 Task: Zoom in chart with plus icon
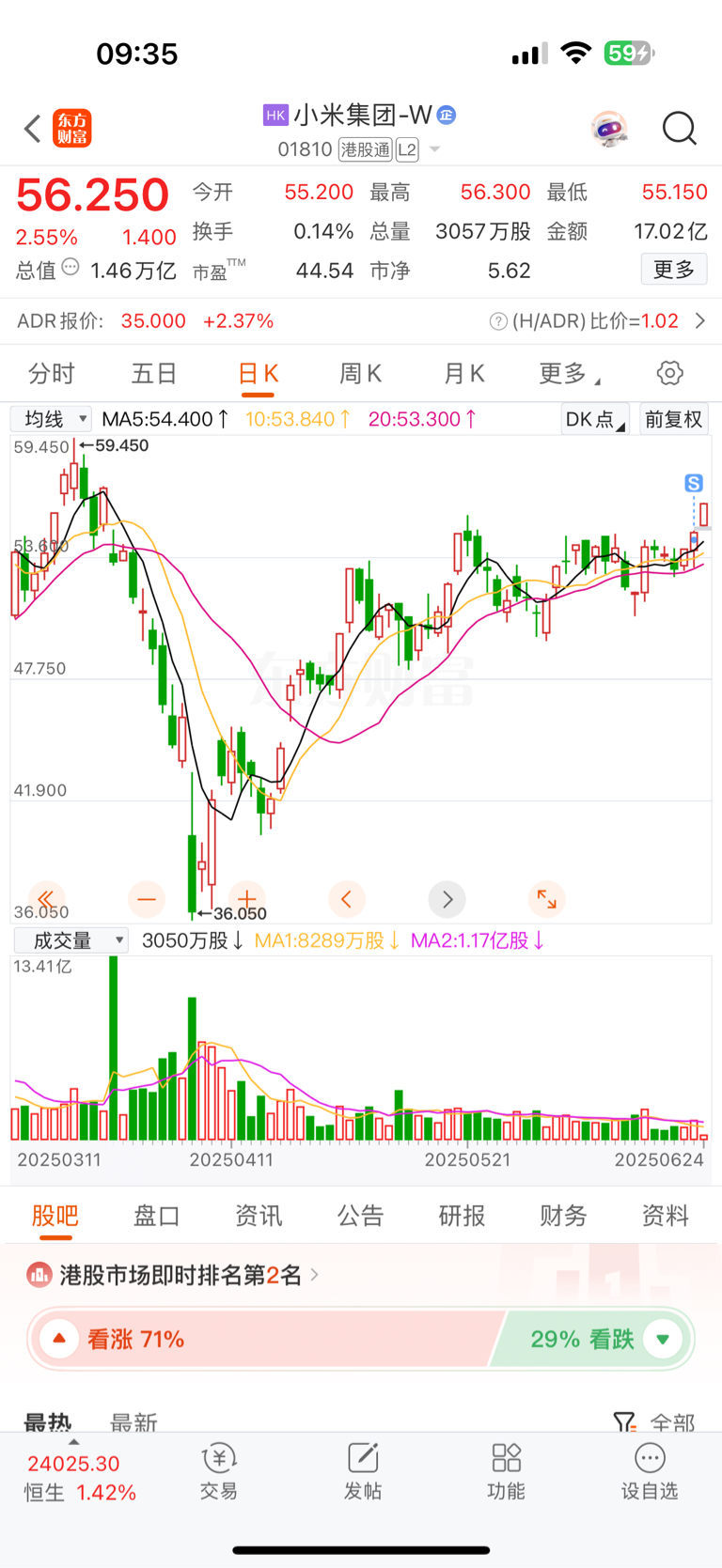pos(246,899)
